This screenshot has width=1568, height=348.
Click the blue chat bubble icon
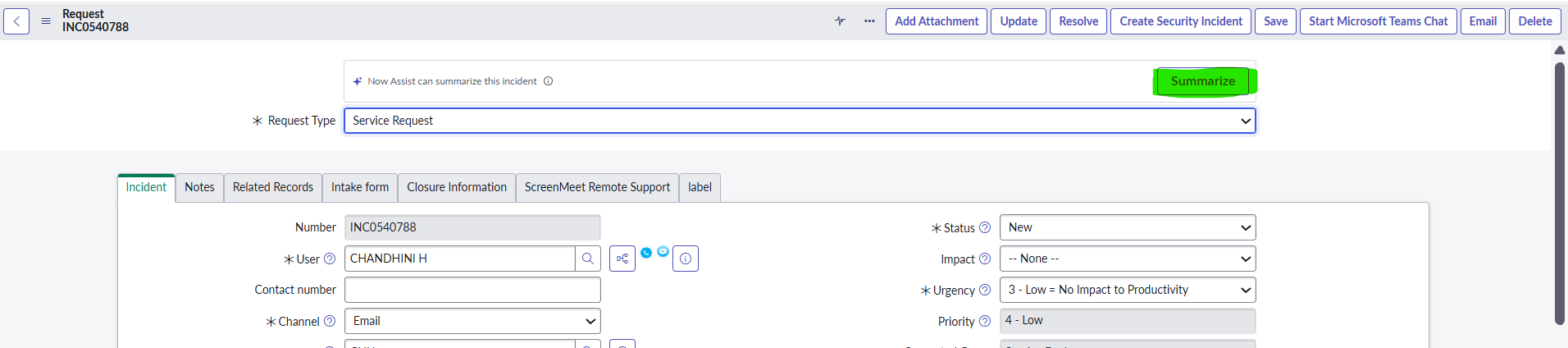coord(663,251)
